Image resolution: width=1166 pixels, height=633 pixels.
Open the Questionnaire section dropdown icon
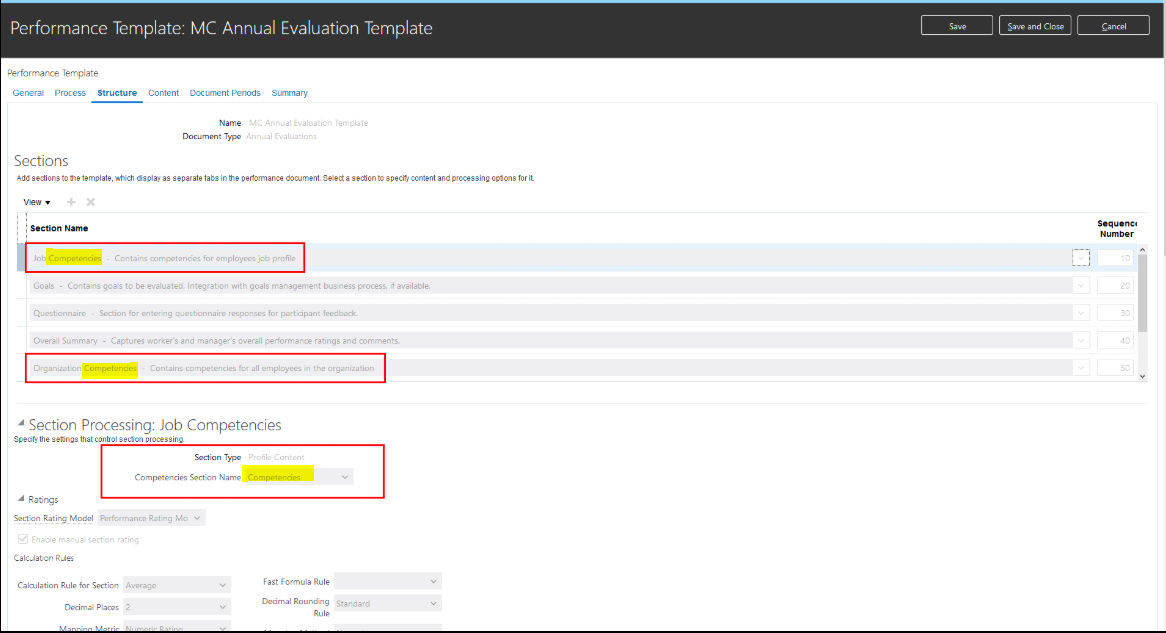[1081, 312]
